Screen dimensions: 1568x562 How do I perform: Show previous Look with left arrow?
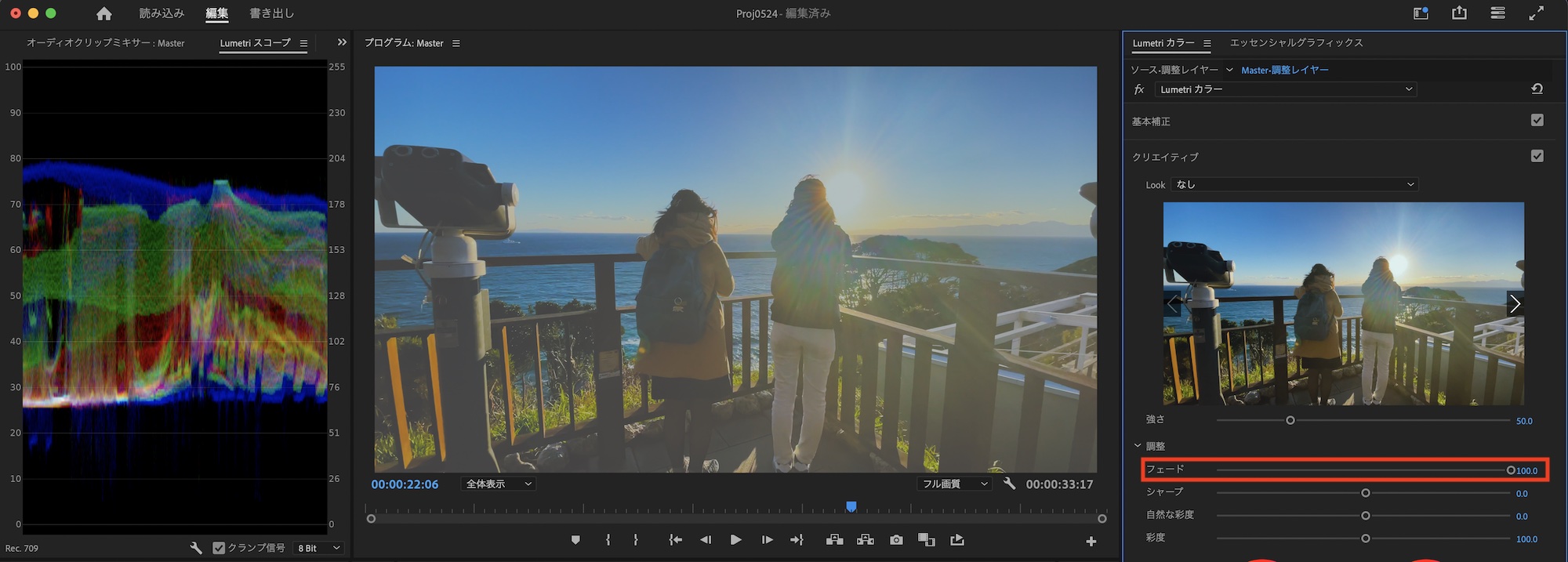1173,303
